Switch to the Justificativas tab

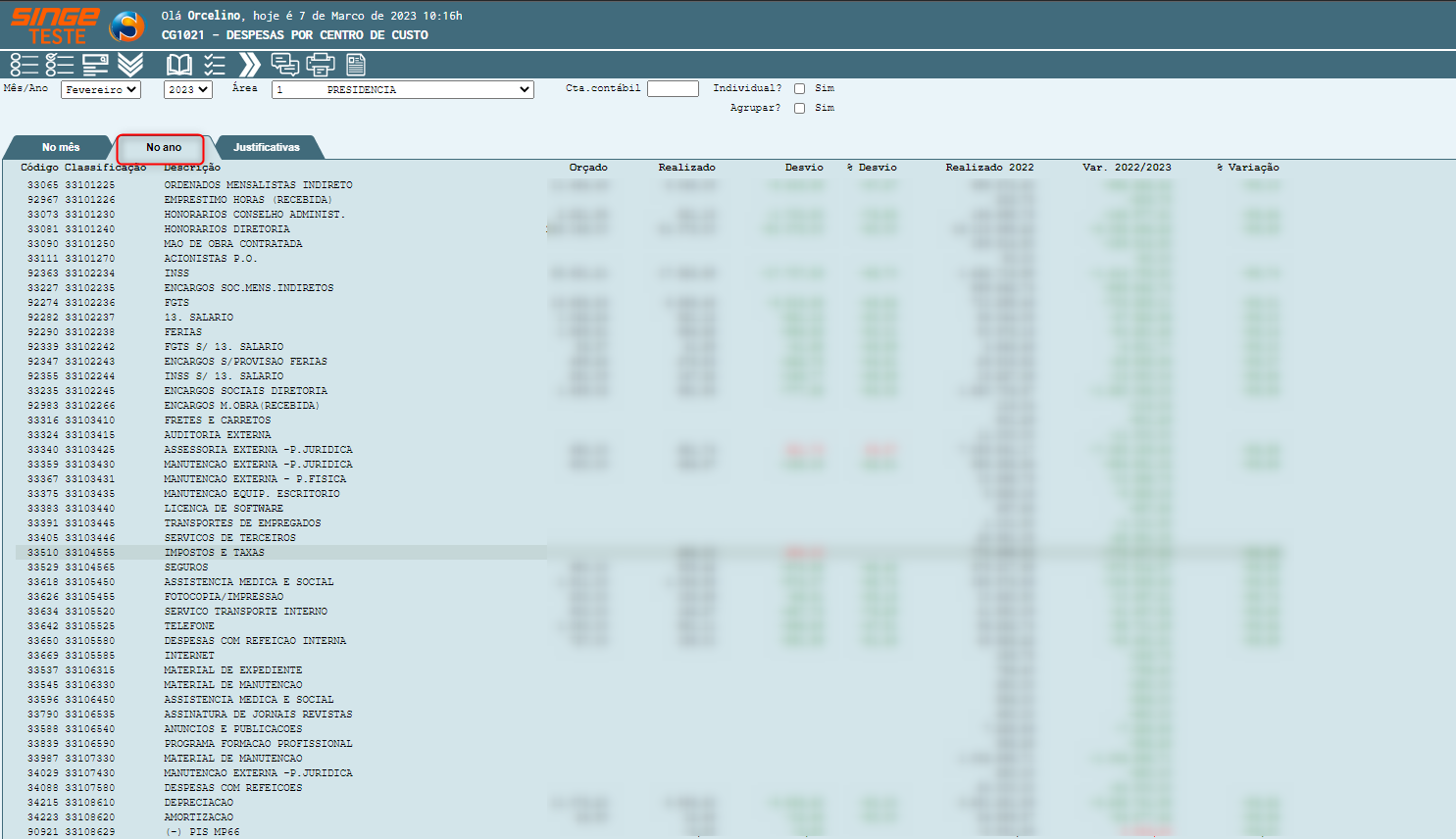tap(267, 147)
